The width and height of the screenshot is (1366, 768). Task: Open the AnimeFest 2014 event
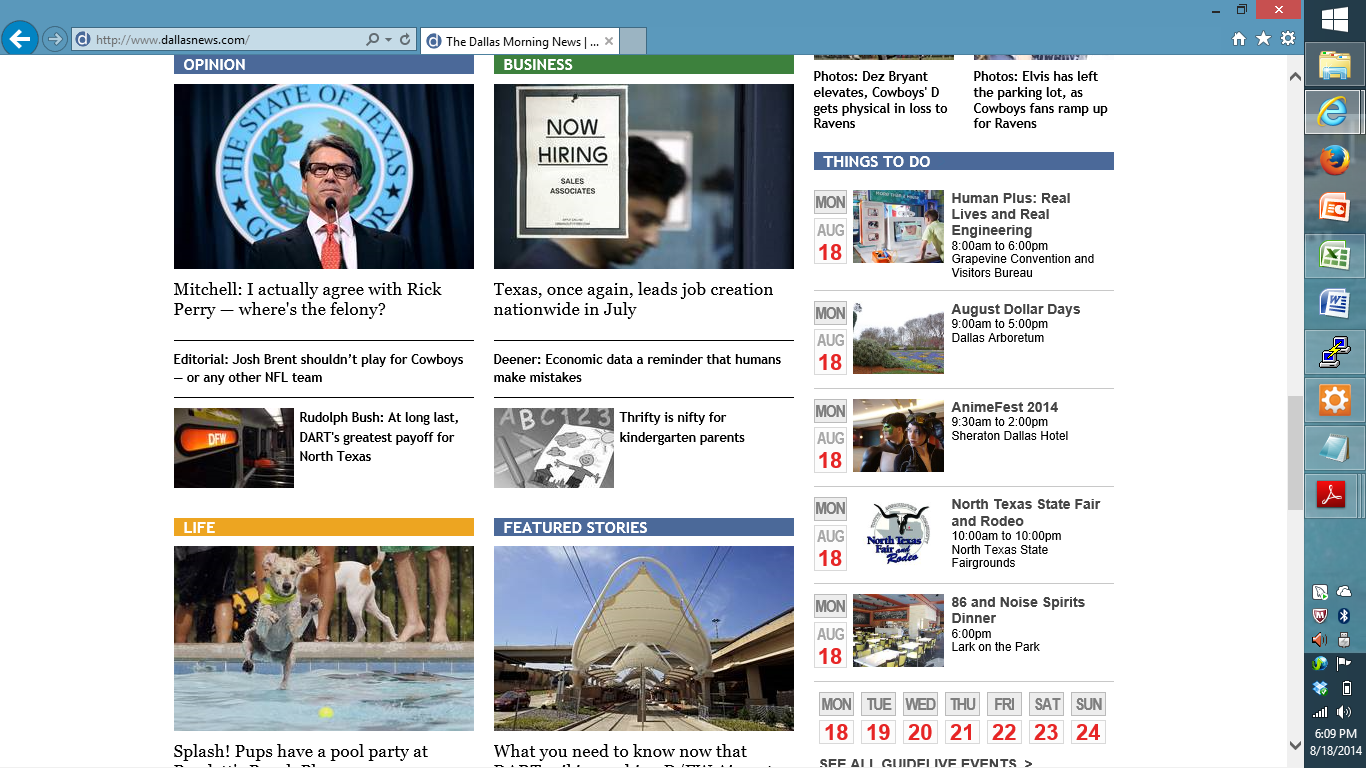1004,407
